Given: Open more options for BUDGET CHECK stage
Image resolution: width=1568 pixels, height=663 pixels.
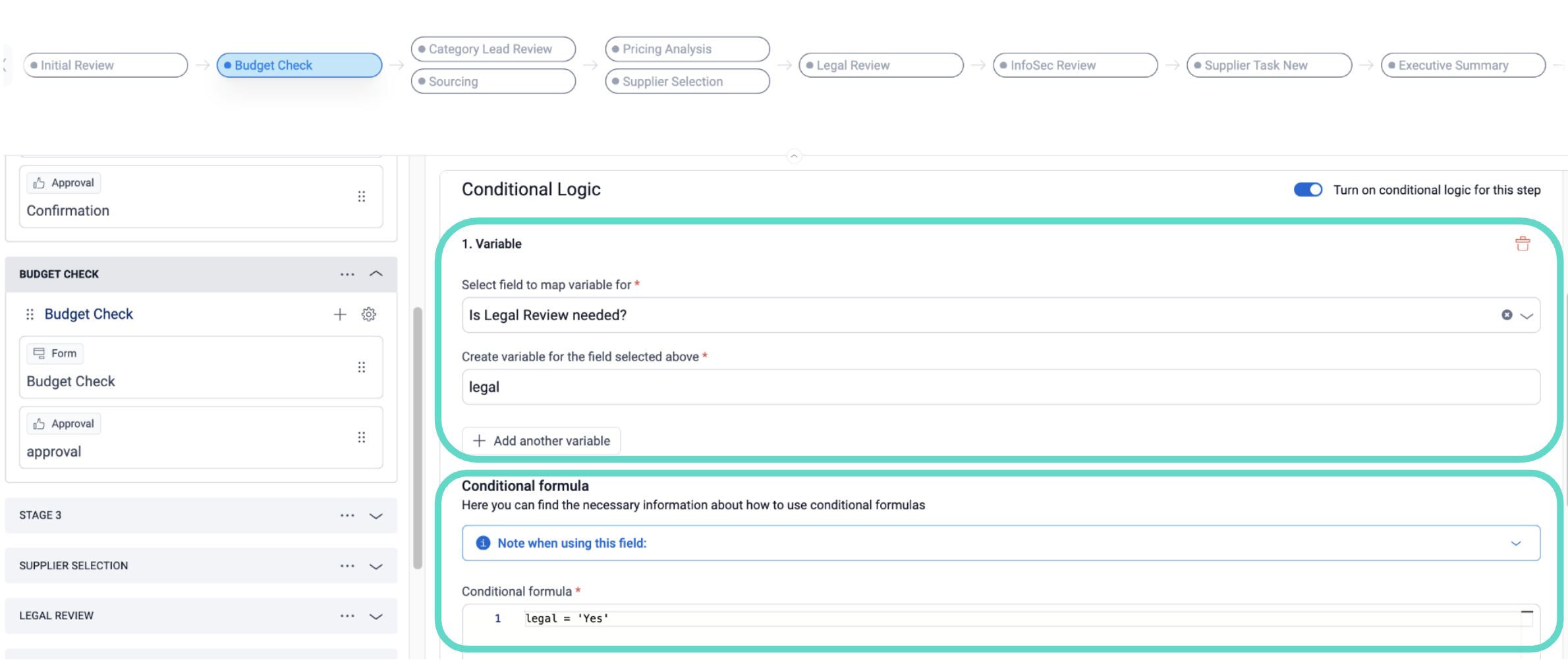Looking at the screenshot, I should pos(347,274).
